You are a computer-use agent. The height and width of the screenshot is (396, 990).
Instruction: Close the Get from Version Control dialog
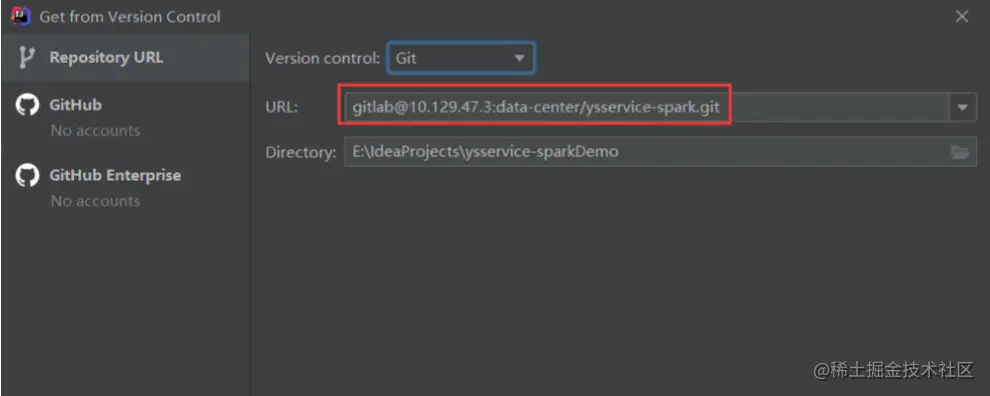(x=962, y=16)
